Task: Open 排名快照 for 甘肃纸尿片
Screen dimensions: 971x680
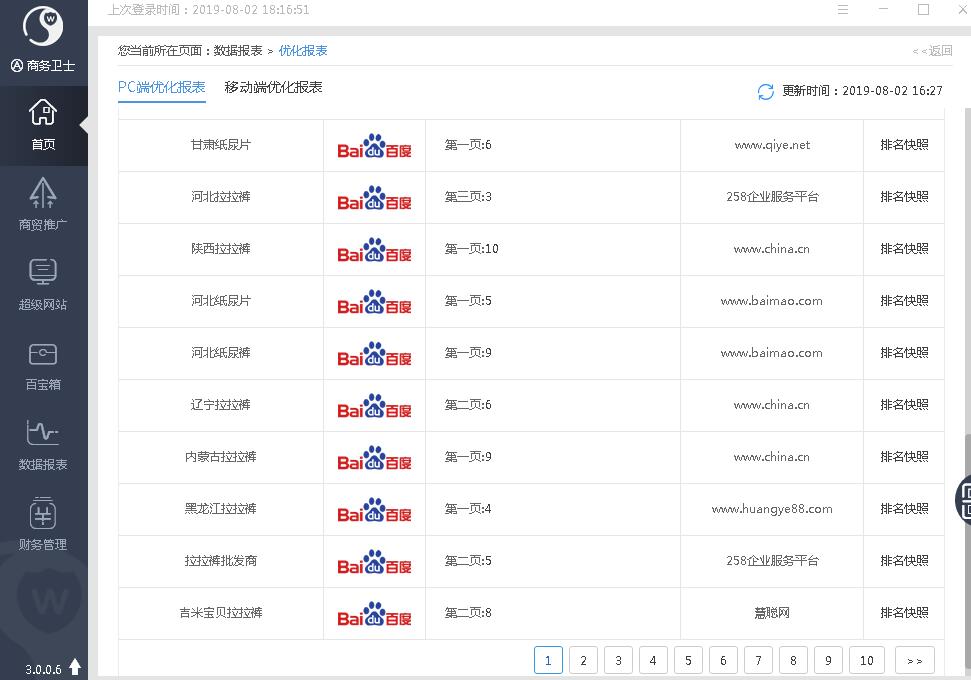Action: coord(904,145)
